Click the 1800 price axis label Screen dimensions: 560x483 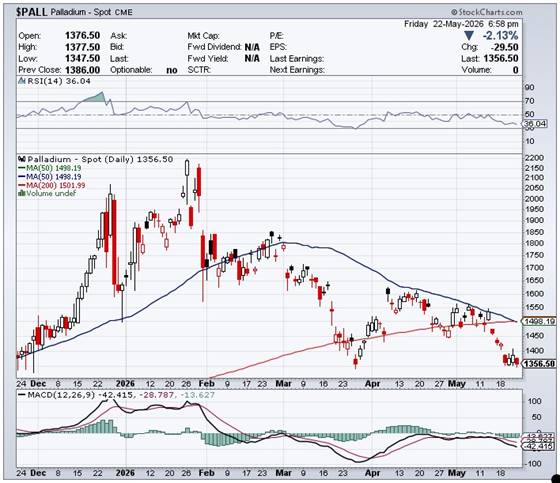click(x=534, y=243)
